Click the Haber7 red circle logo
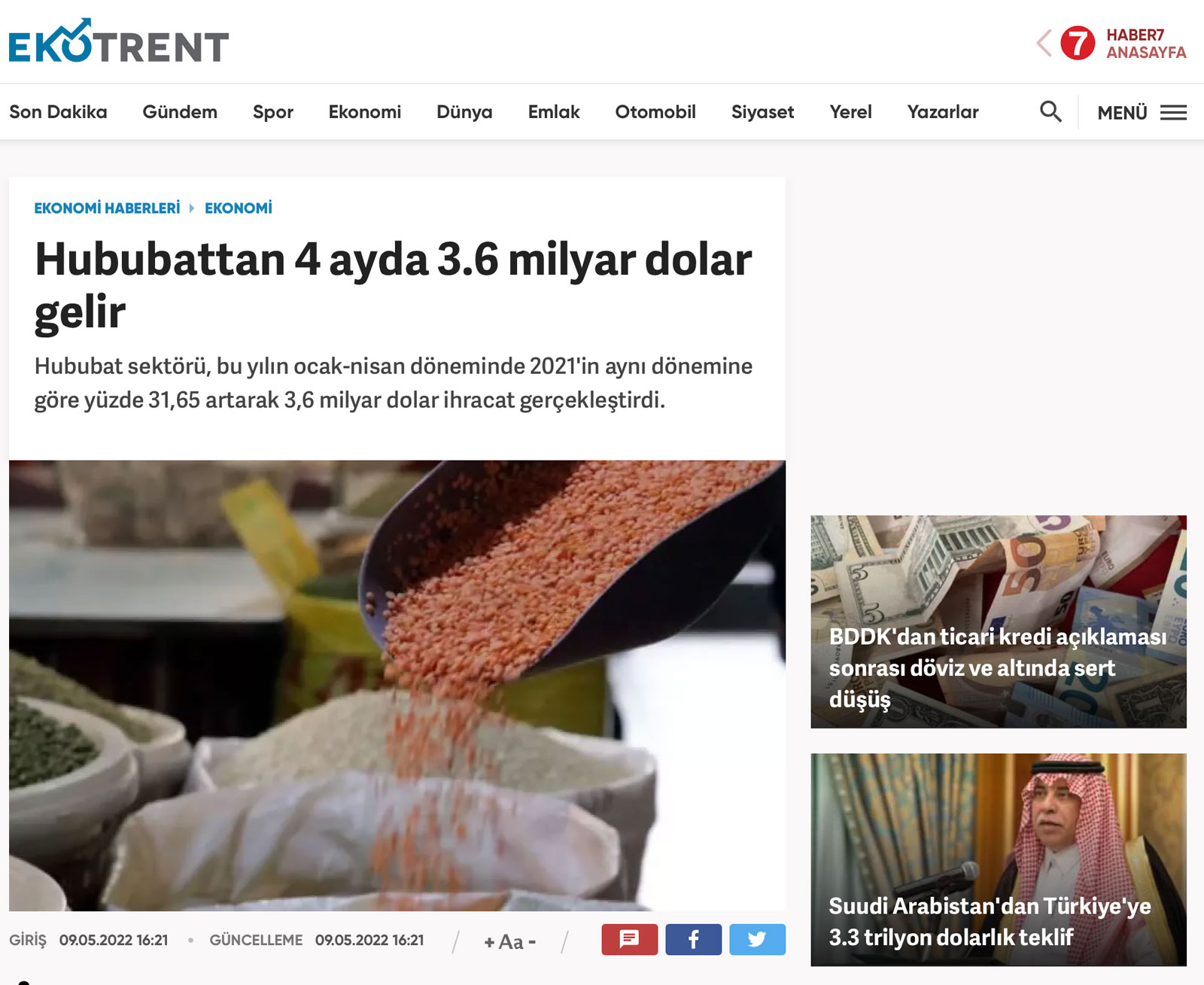The width and height of the screenshot is (1204, 985). click(1078, 43)
